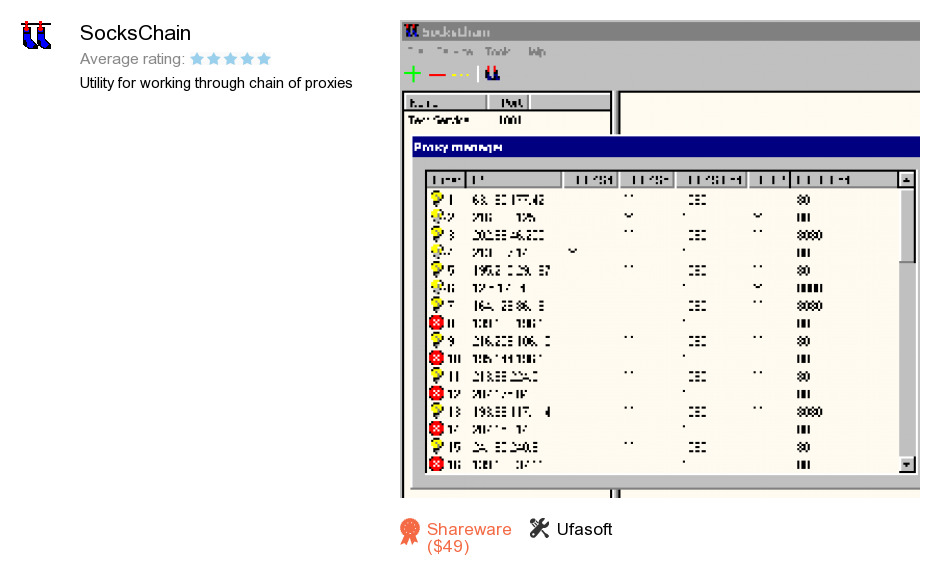The width and height of the screenshot is (940, 582).
Task: Click the IP column header in proxy table
Action: 514,179
